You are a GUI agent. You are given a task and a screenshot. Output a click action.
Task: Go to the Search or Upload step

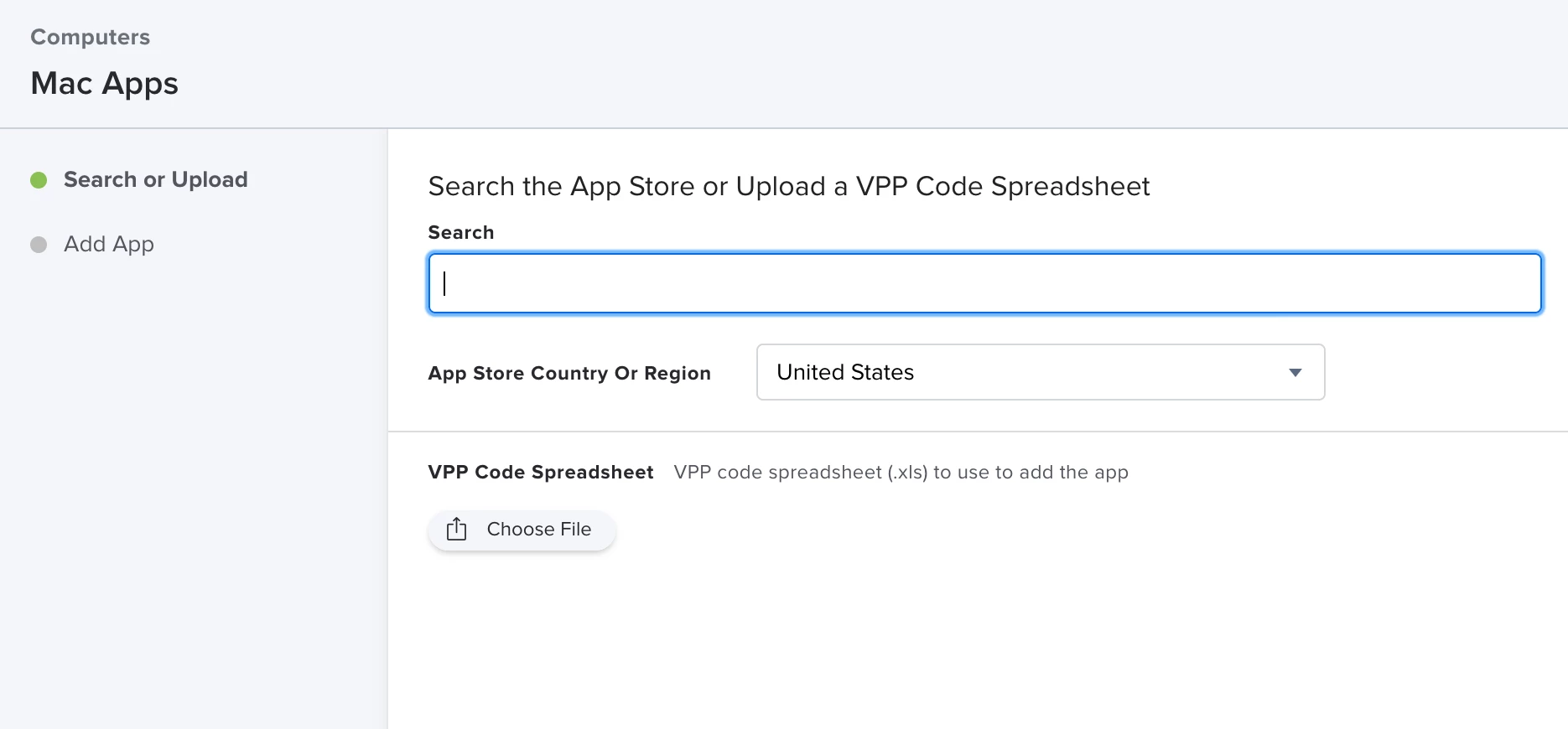(x=155, y=179)
